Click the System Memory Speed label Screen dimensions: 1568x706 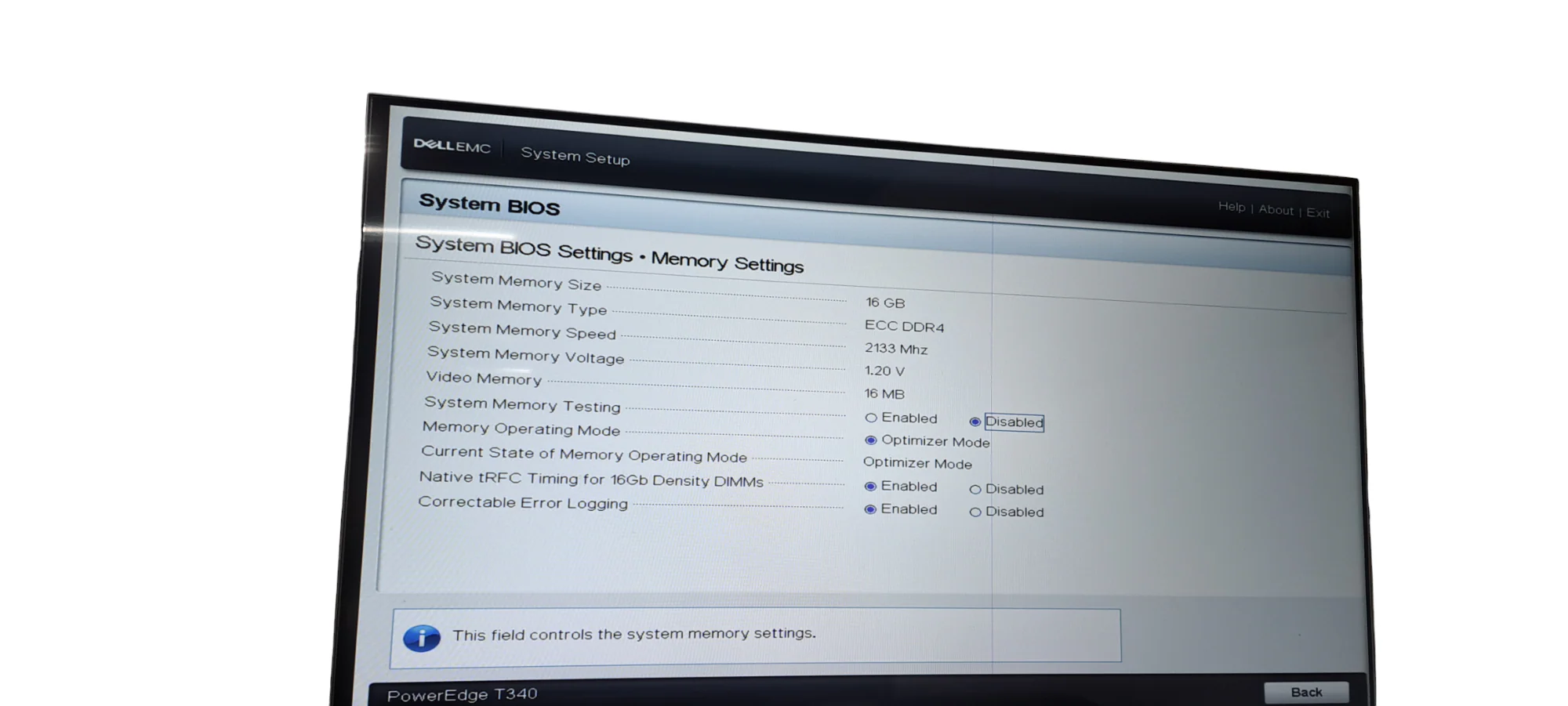click(x=522, y=331)
